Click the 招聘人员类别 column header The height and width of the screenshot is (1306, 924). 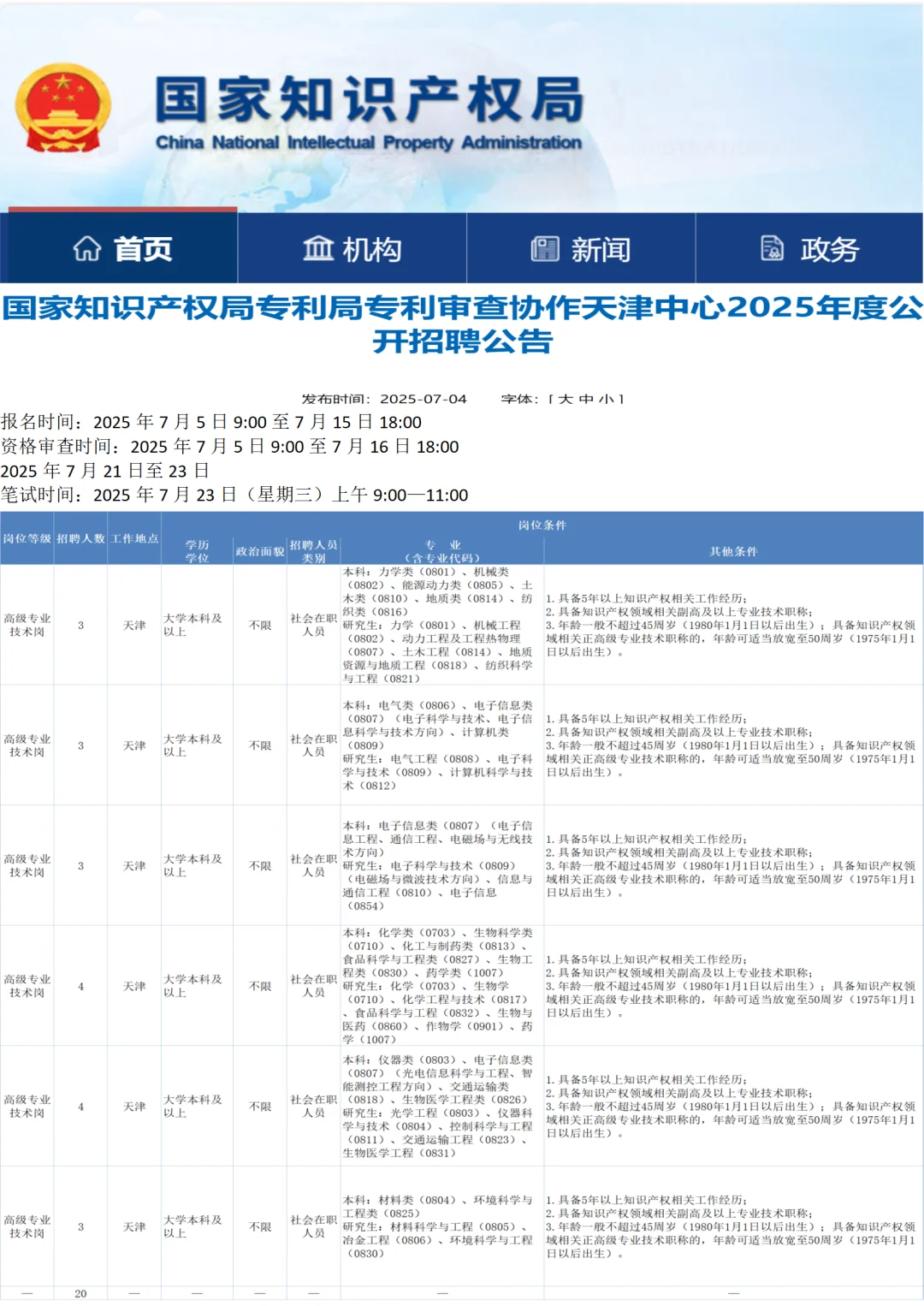(313, 551)
